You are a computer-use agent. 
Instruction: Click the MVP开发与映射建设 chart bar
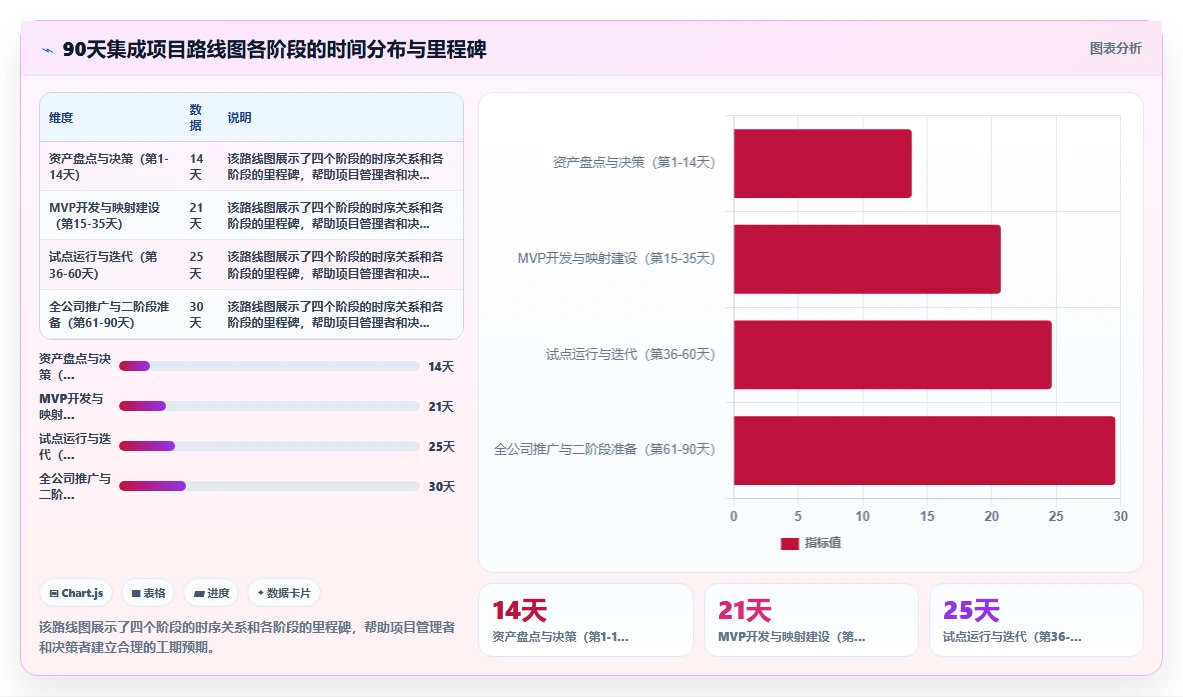pyautogui.click(x=867, y=259)
